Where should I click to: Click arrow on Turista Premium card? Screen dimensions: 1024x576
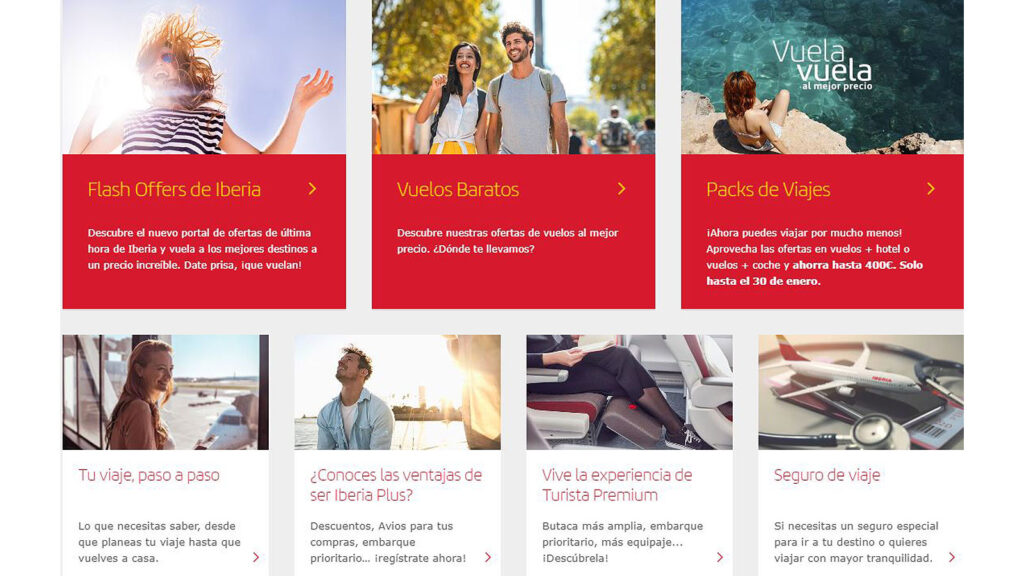point(720,557)
